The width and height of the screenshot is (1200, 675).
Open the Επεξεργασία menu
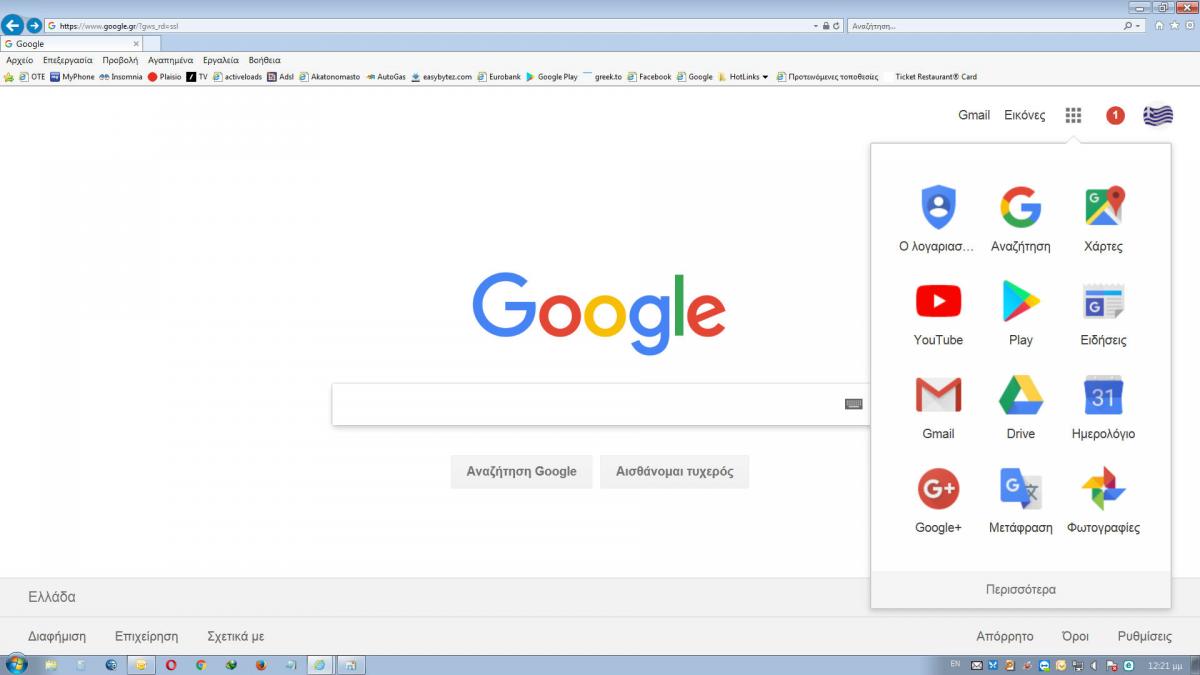pyautogui.click(x=67, y=60)
